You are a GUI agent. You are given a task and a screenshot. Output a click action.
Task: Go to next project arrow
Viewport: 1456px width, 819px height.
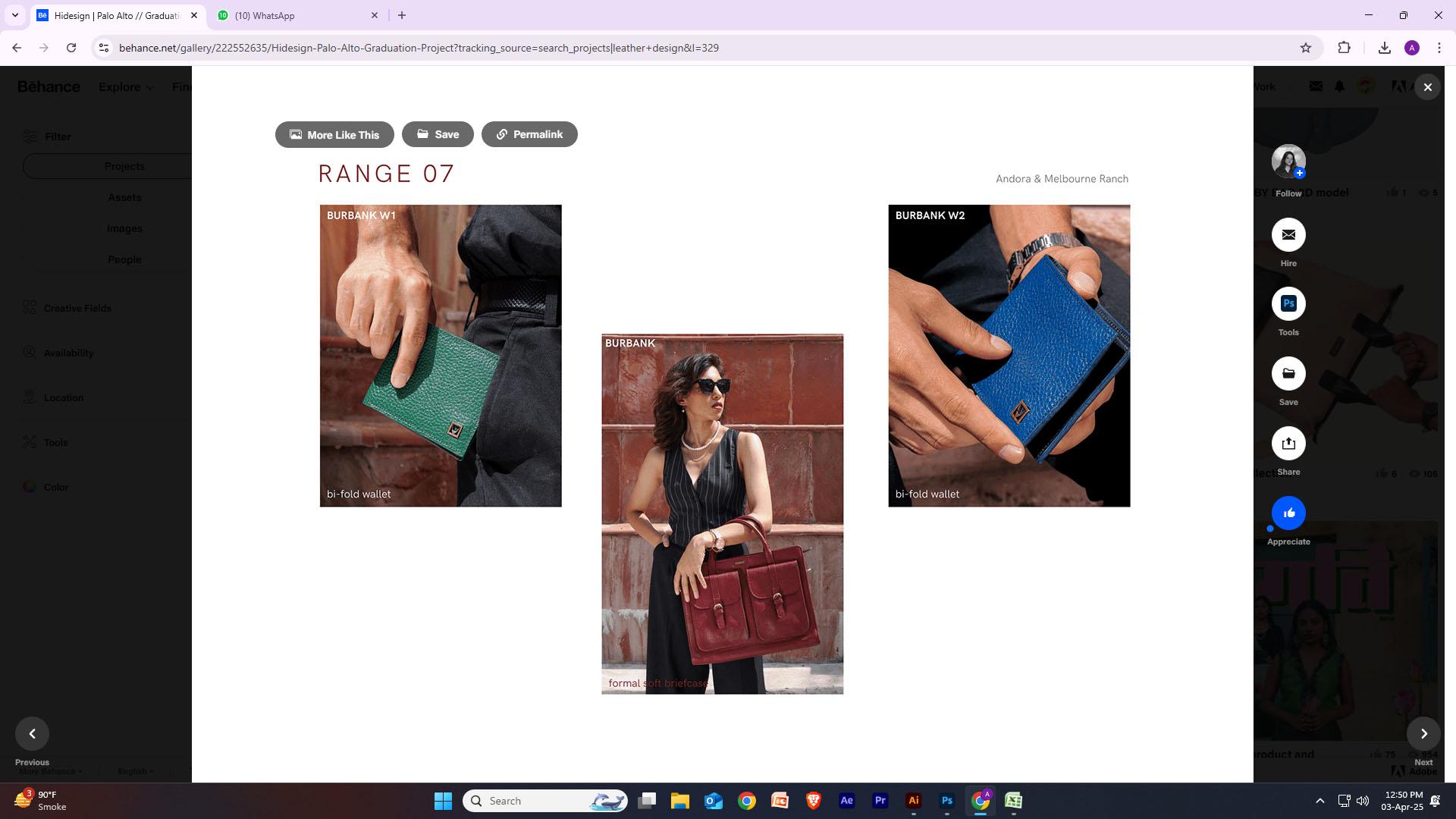(1423, 733)
